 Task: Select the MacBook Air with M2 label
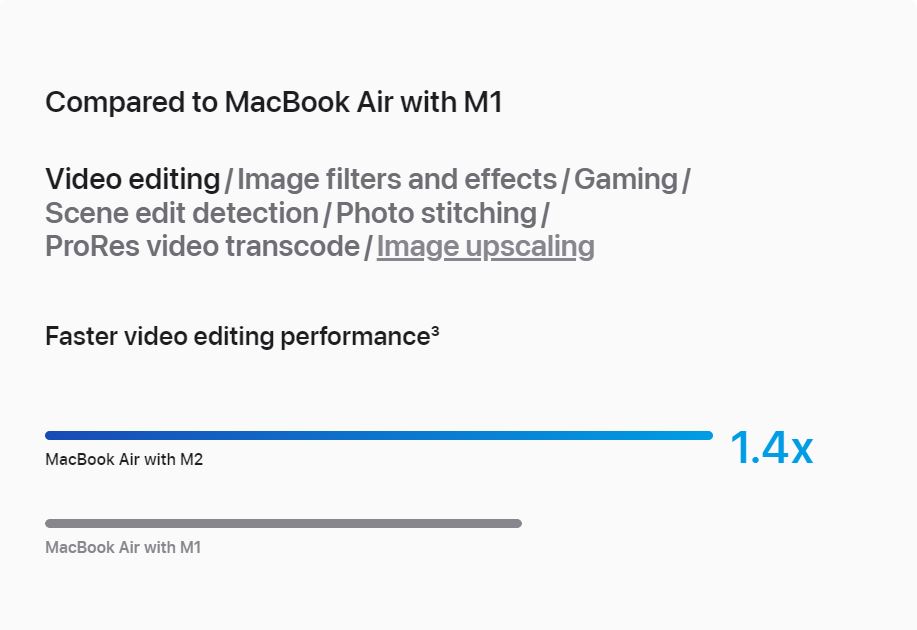(x=124, y=459)
